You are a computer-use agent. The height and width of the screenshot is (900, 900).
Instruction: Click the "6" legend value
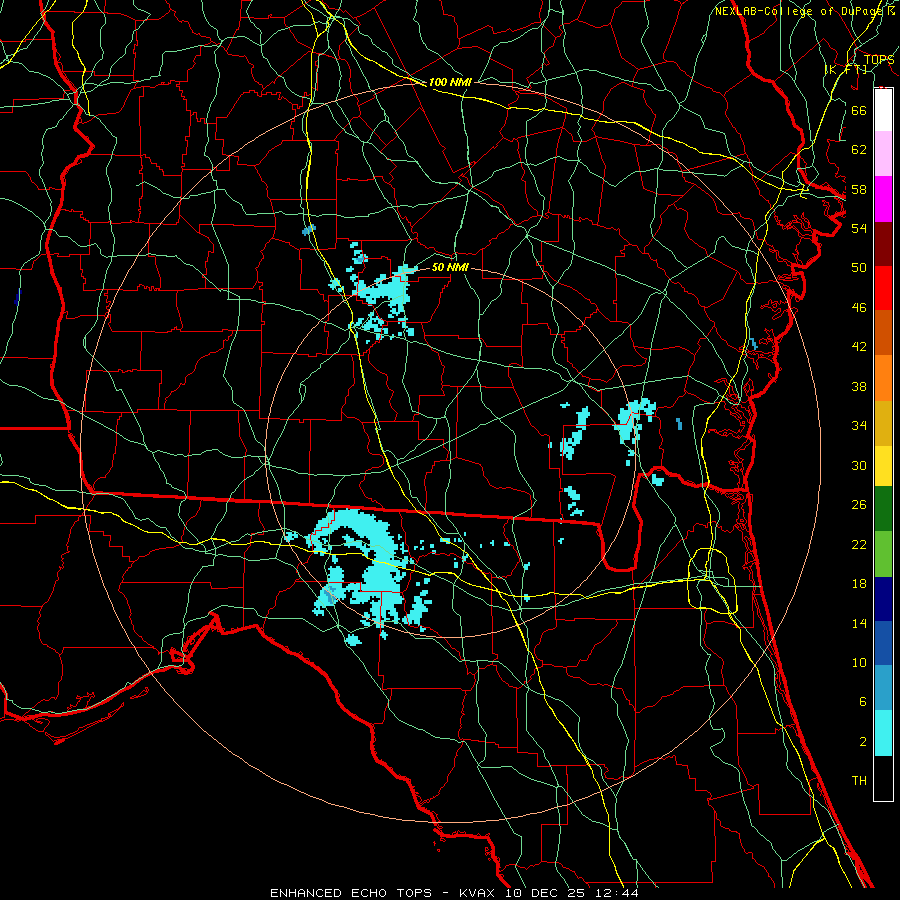pos(862,702)
